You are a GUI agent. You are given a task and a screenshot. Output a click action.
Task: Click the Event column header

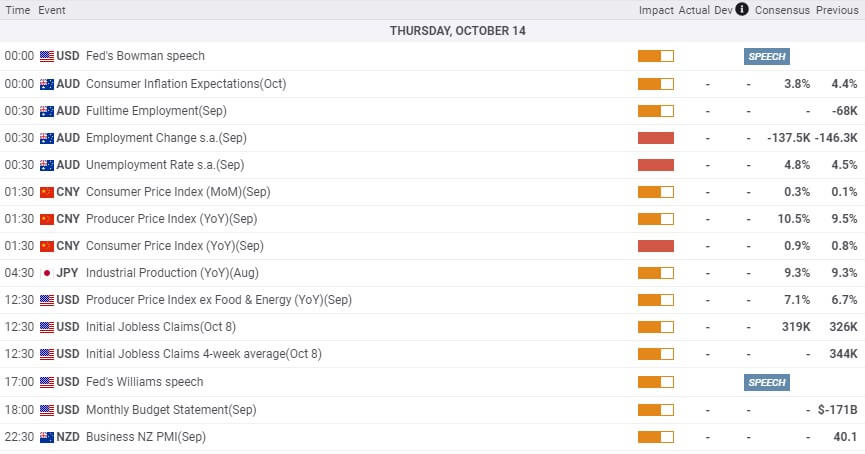(x=52, y=10)
